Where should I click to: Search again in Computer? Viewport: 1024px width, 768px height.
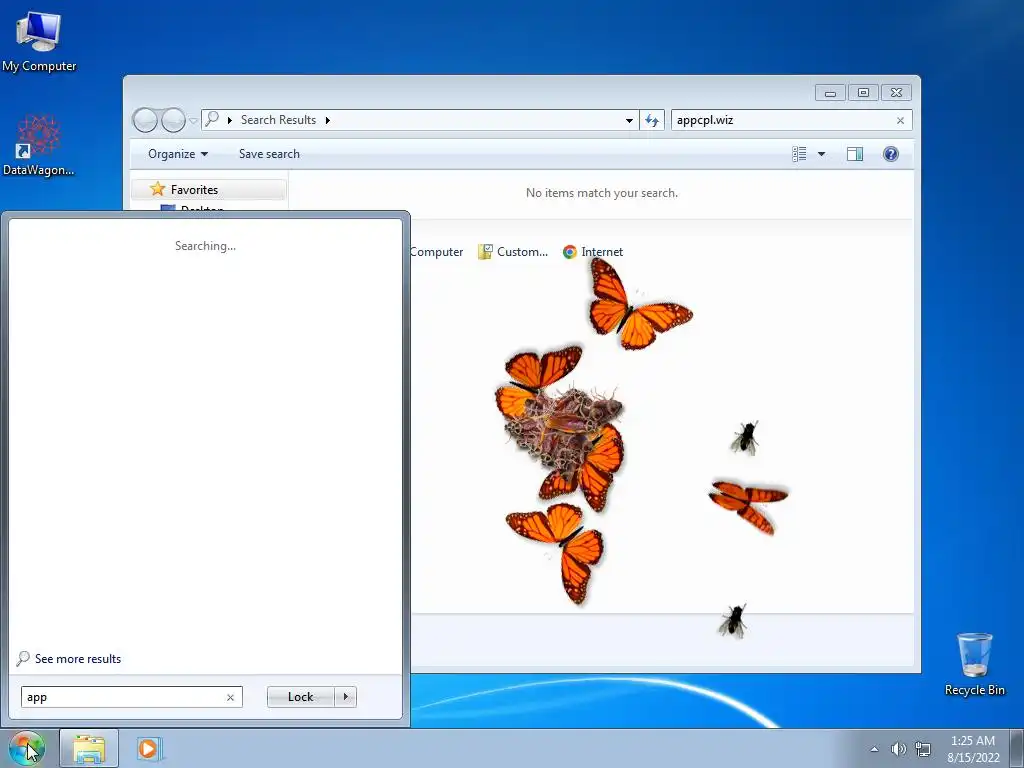point(436,252)
